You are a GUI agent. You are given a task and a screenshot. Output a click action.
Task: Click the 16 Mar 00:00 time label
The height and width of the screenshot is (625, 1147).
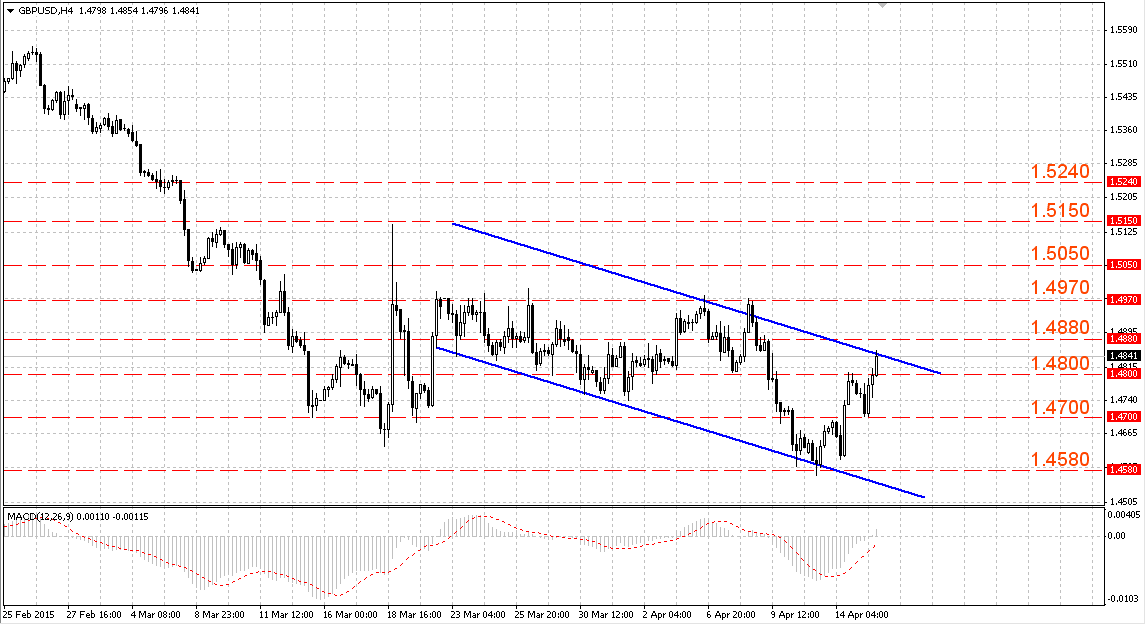[350, 615]
